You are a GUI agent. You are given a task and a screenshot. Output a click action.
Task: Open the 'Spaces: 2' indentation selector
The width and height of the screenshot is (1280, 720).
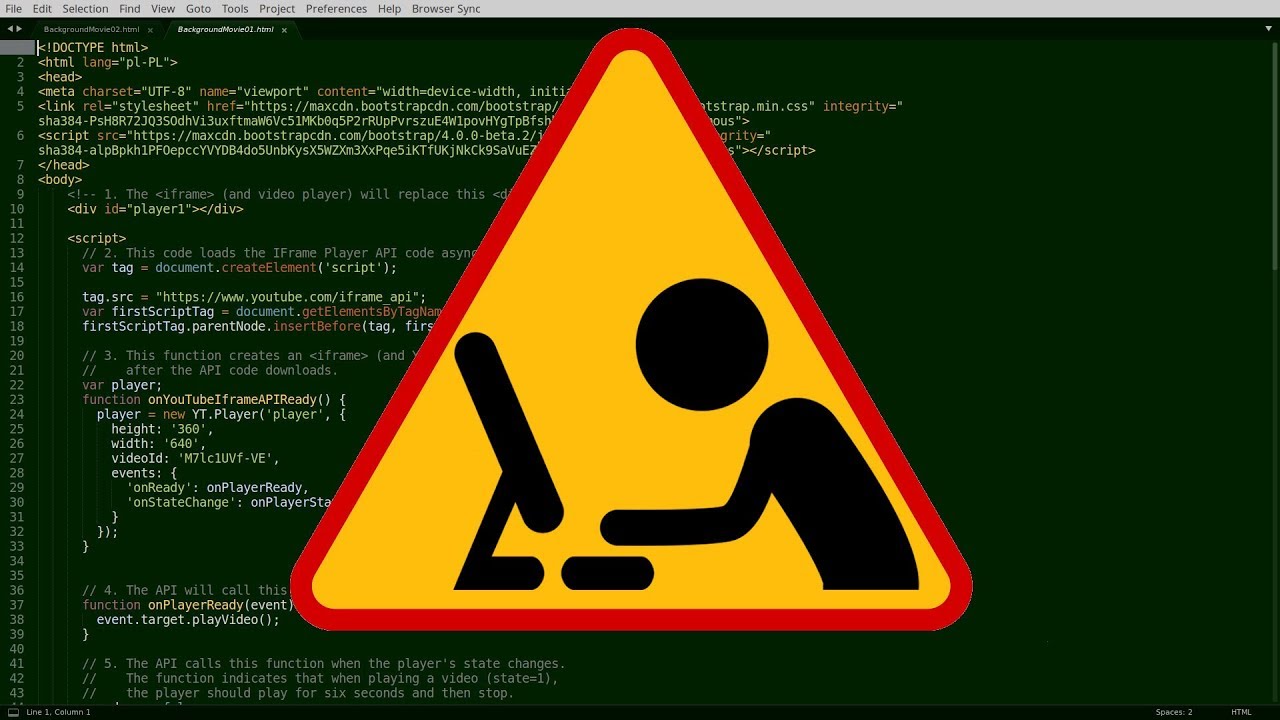[1173, 712]
